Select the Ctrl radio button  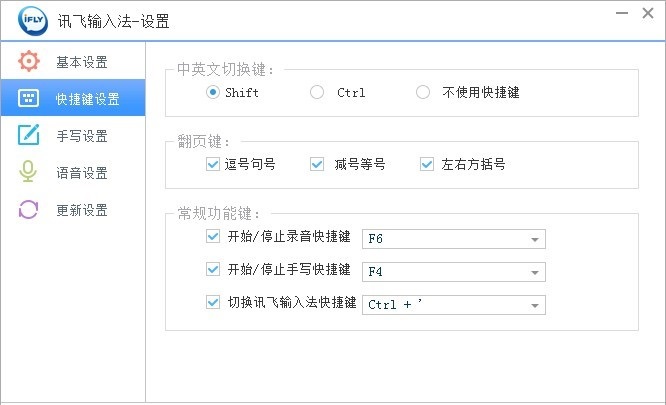pos(317,93)
